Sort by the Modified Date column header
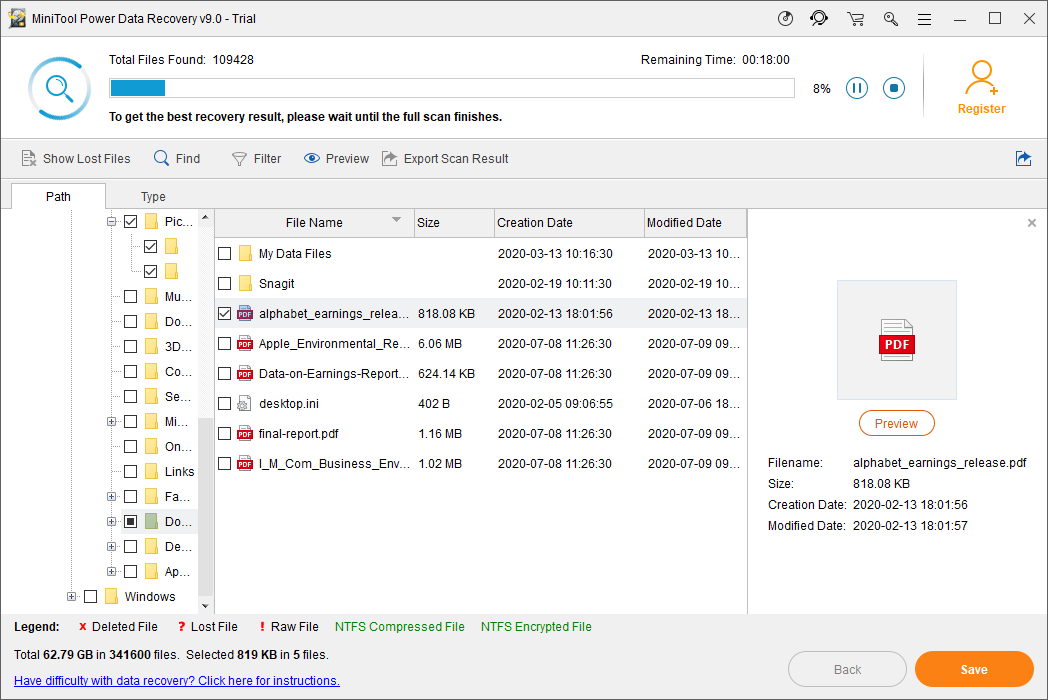1048x700 pixels. [695, 223]
